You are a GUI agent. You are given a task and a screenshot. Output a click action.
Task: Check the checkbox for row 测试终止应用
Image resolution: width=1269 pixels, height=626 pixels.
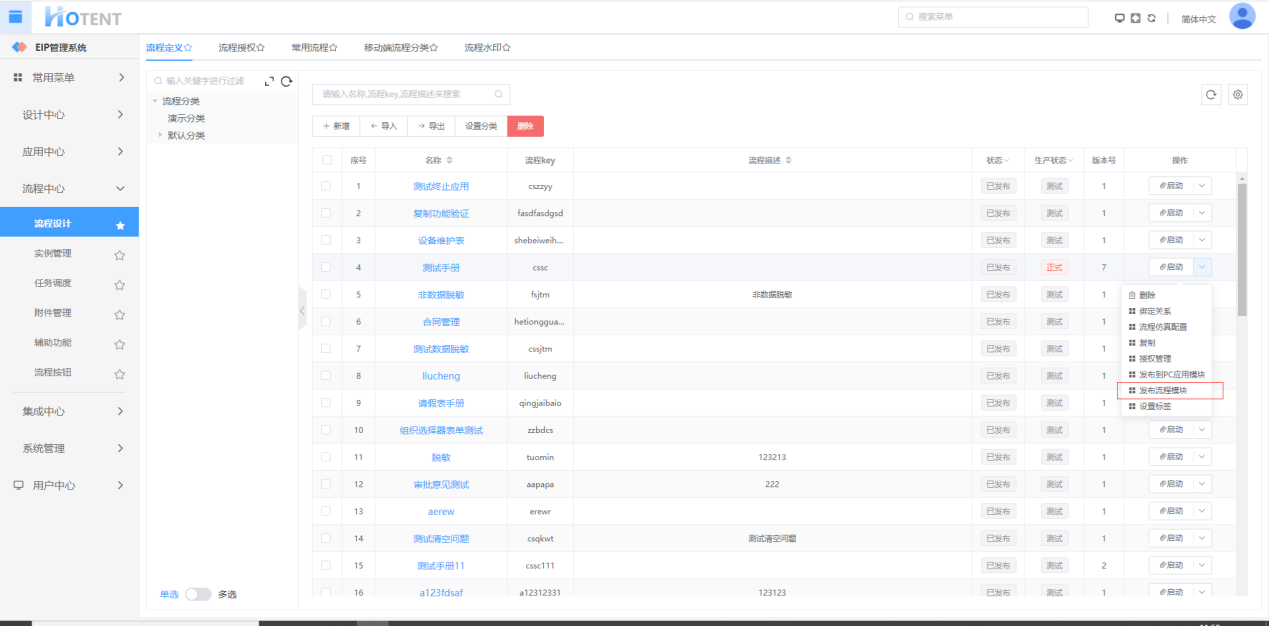[326, 186]
